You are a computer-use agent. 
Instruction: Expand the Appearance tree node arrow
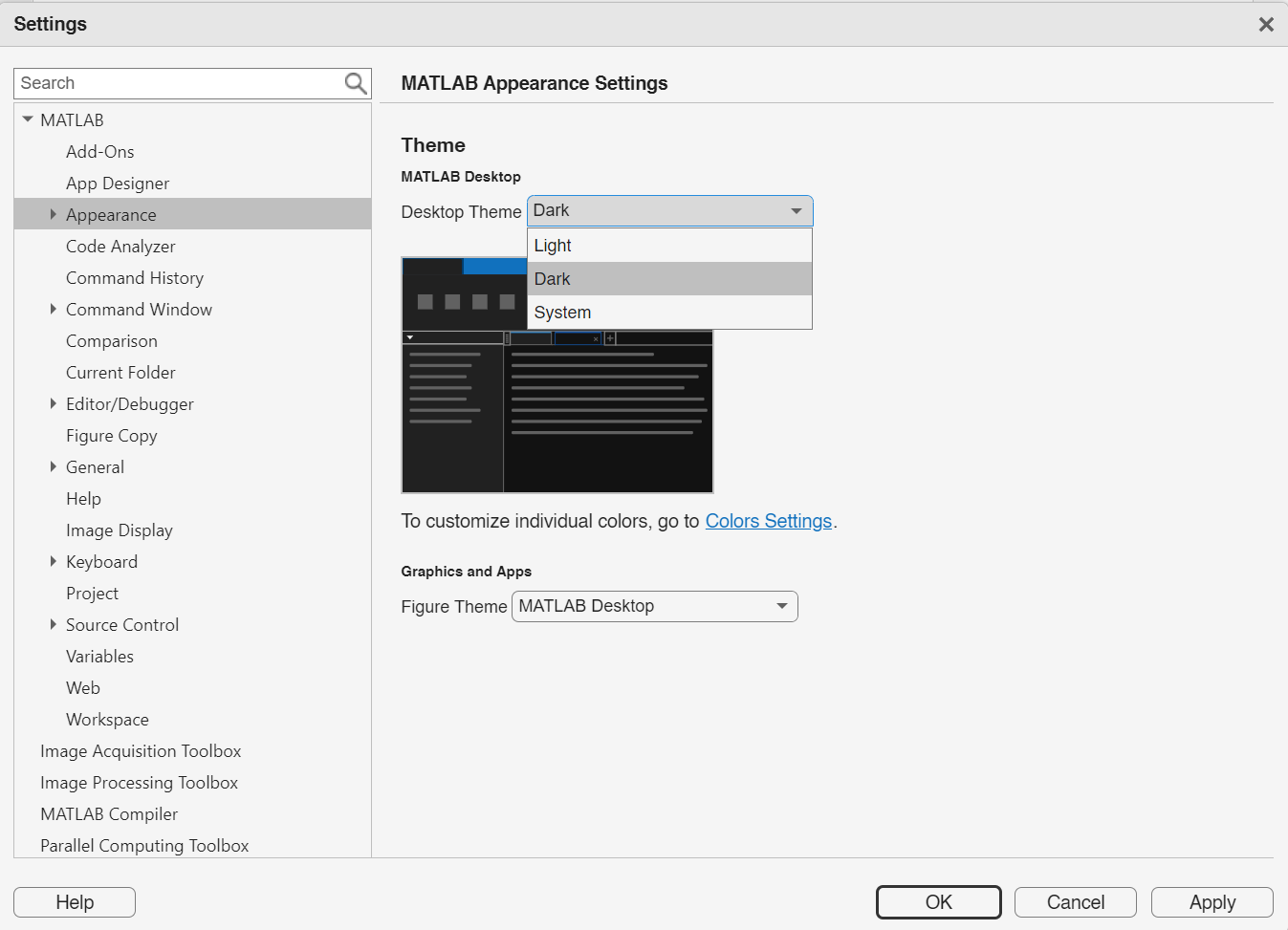54,214
